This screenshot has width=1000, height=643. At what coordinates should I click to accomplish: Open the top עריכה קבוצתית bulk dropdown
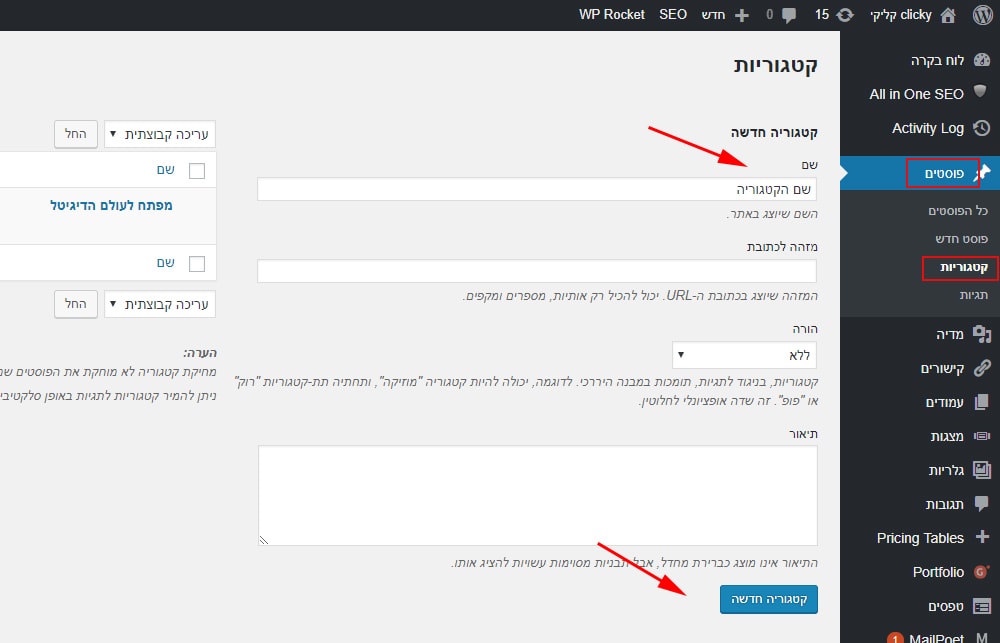pos(160,135)
